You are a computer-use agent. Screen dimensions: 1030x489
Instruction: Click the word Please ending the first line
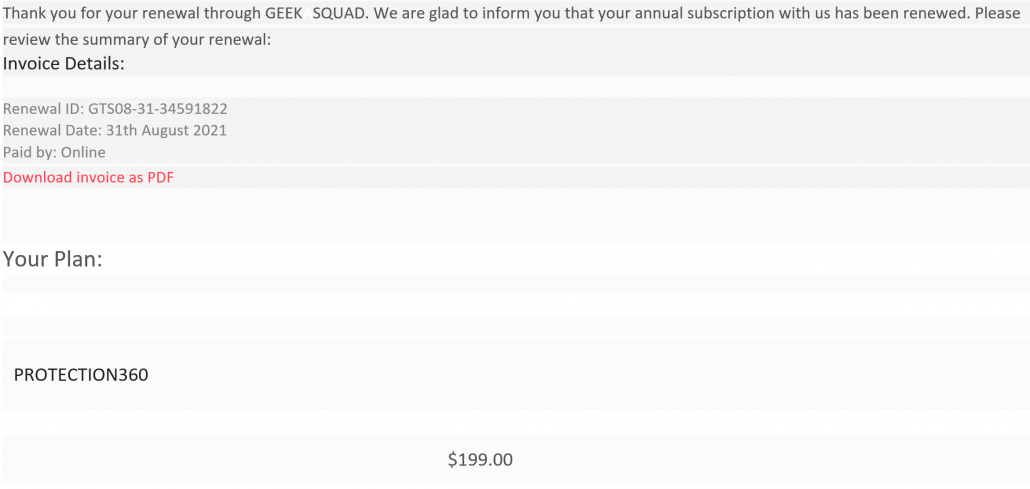(996, 13)
